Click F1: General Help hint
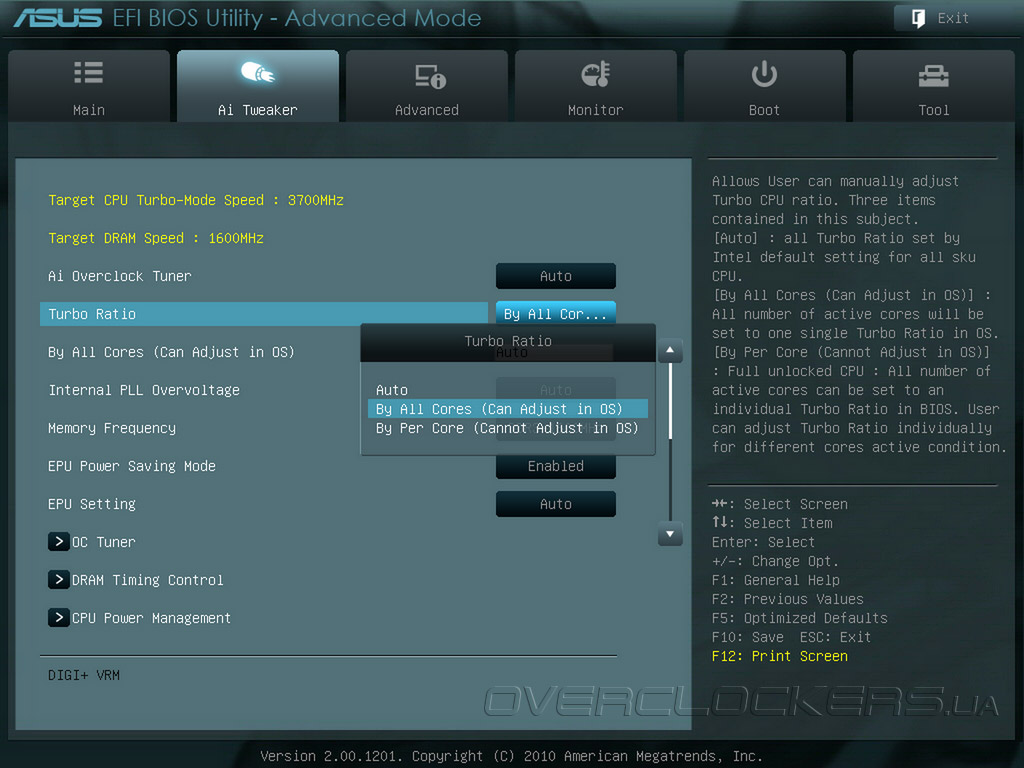This screenshot has height=768, width=1024. click(x=776, y=581)
